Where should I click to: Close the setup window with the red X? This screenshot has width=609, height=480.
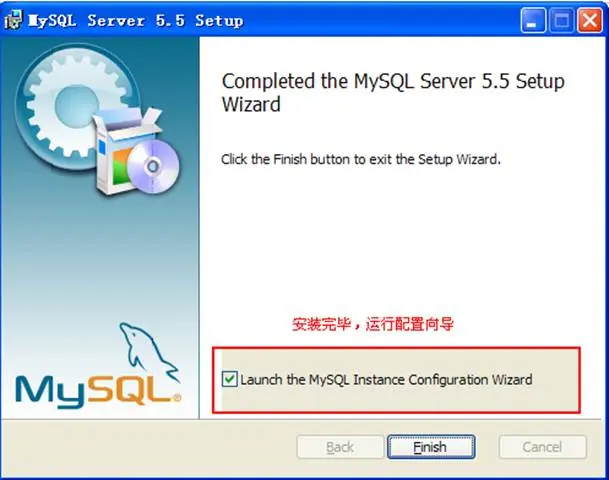pos(590,20)
